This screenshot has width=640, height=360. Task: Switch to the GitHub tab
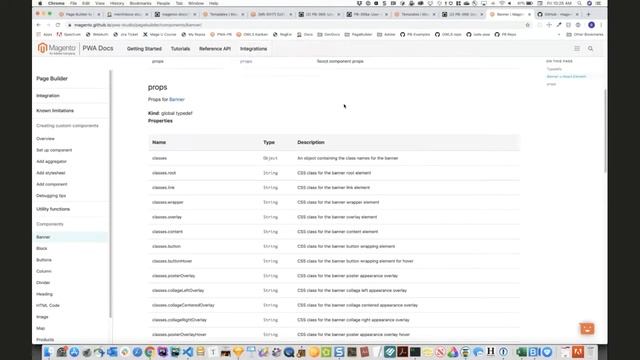(557, 14)
